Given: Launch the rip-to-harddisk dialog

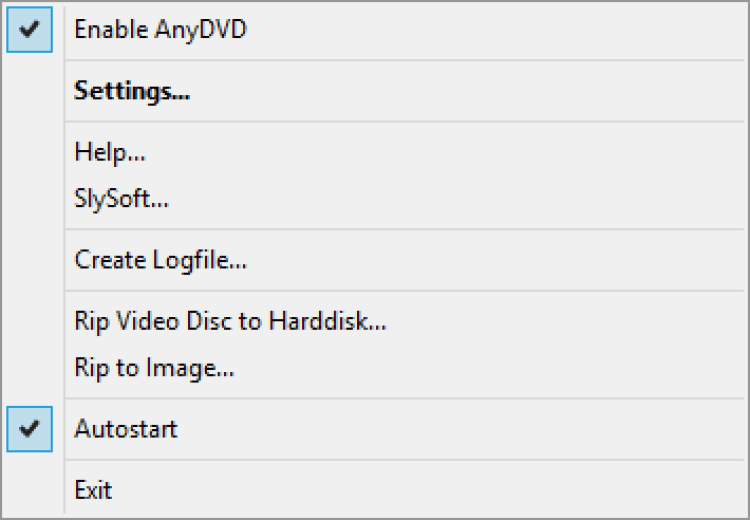Looking at the screenshot, I should point(230,322).
